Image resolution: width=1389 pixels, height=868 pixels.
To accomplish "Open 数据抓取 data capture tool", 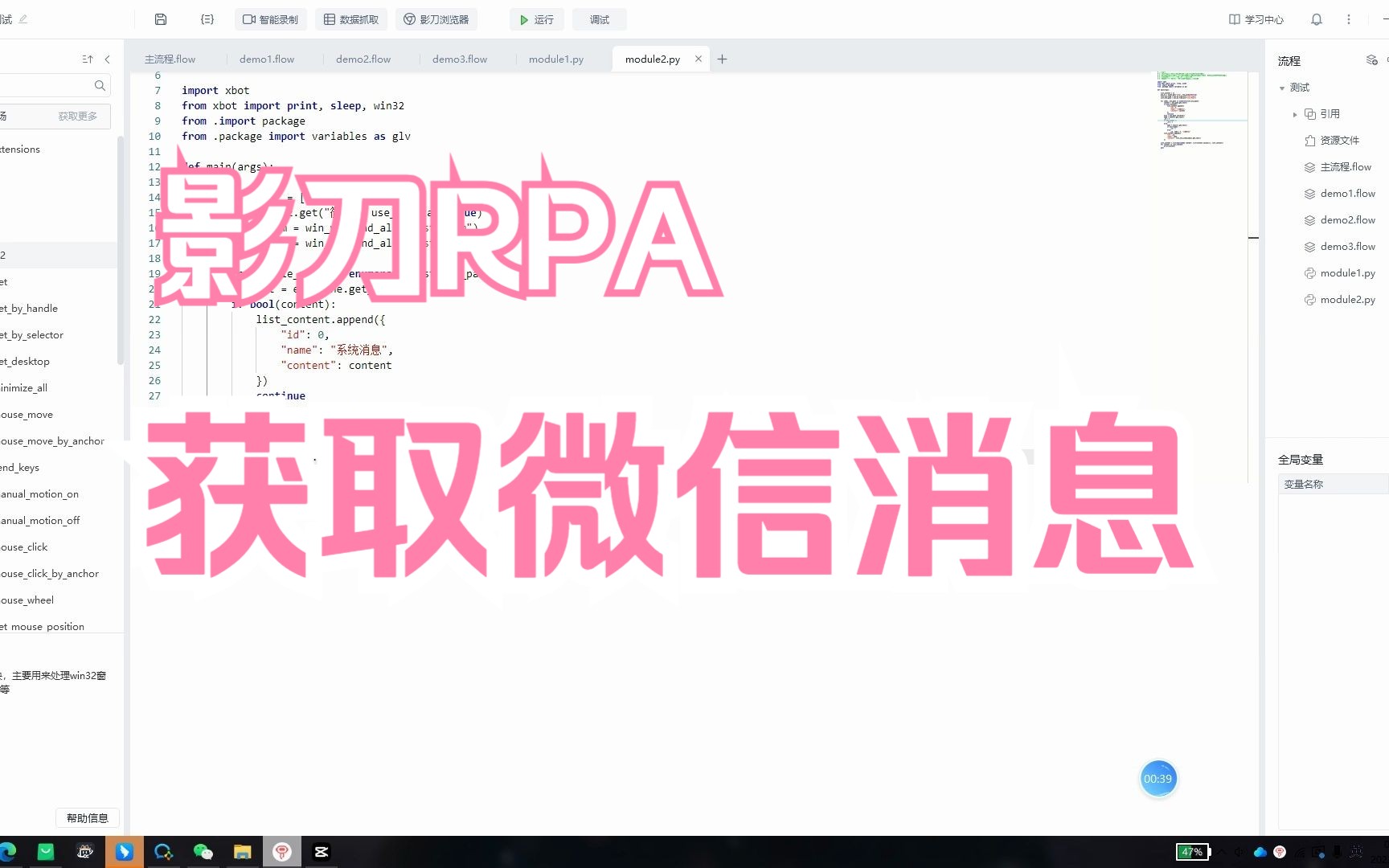I will click(x=351, y=19).
